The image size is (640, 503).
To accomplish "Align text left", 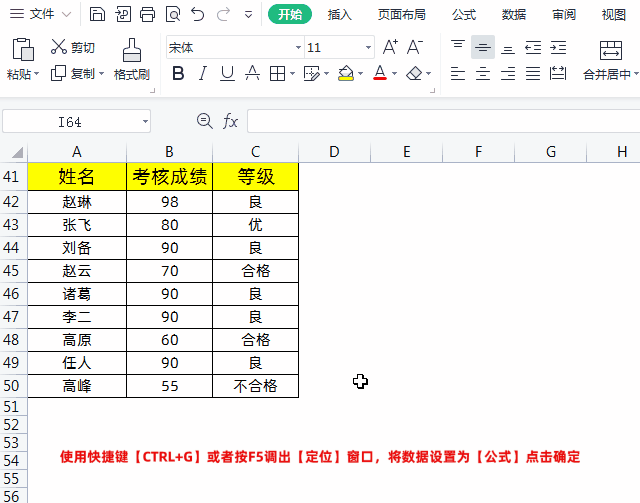I will (x=458, y=73).
